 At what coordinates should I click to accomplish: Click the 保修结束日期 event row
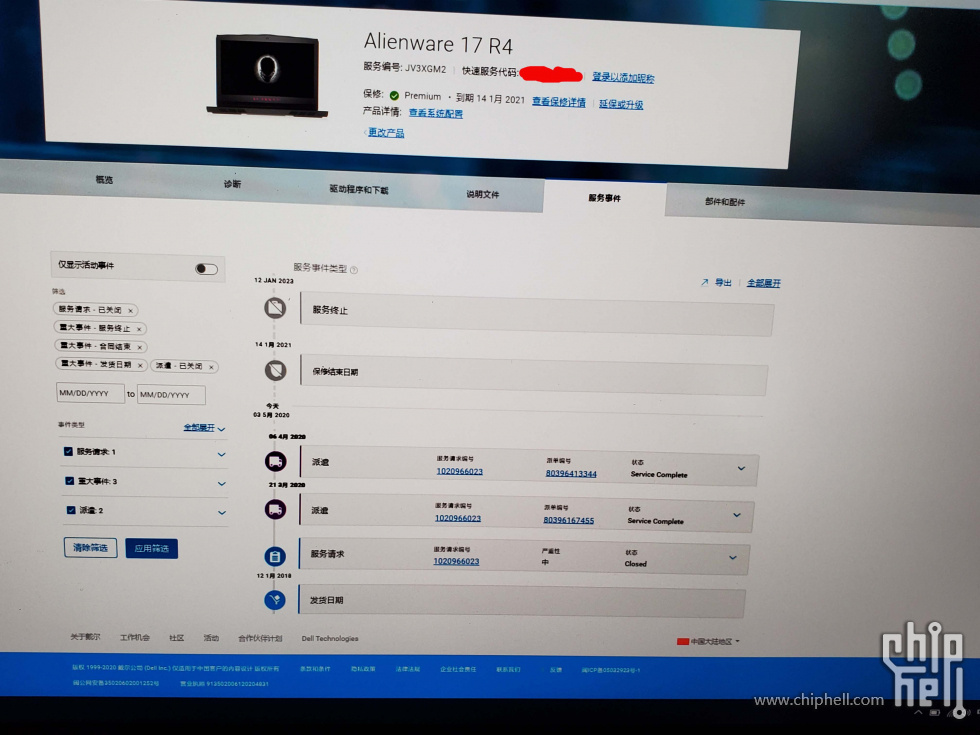[x=534, y=374]
